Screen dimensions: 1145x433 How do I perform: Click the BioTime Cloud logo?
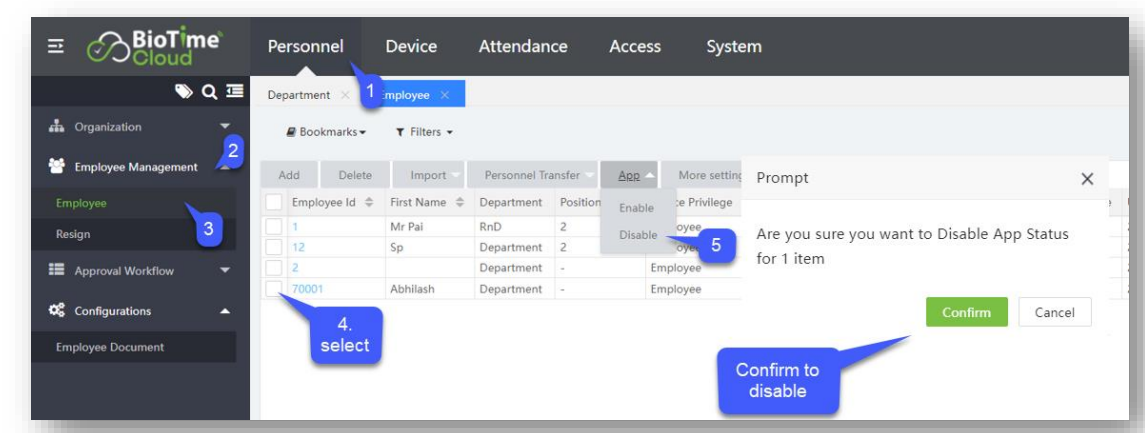coord(154,47)
